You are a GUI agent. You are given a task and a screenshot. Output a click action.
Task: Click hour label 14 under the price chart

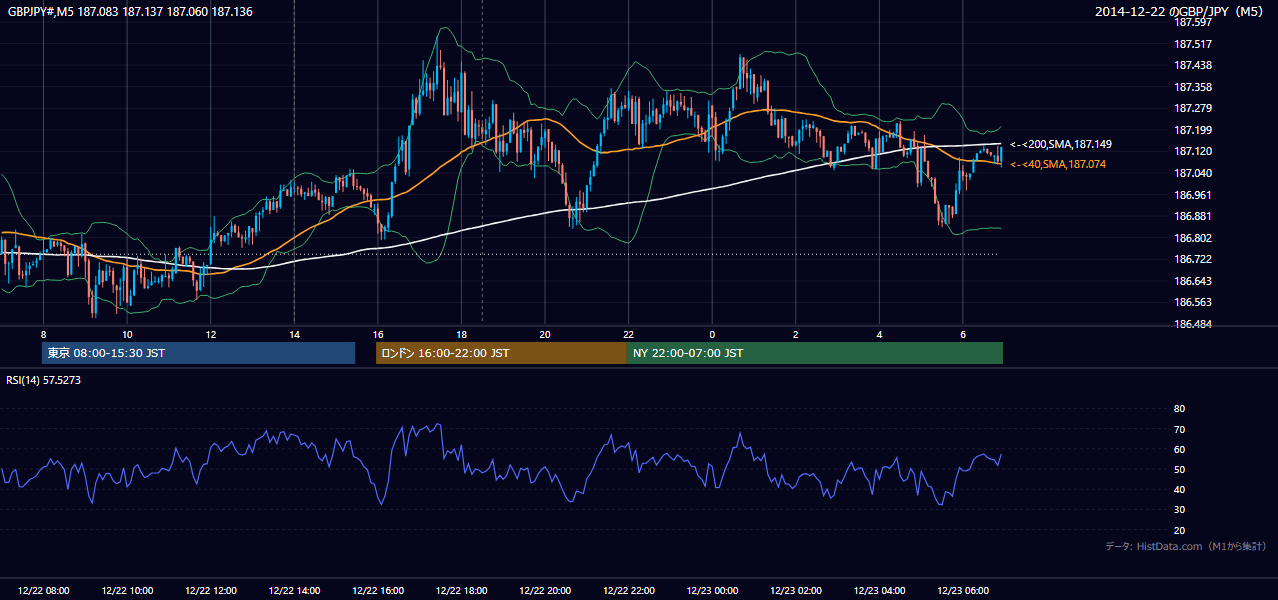pyautogui.click(x=294, y=334)
